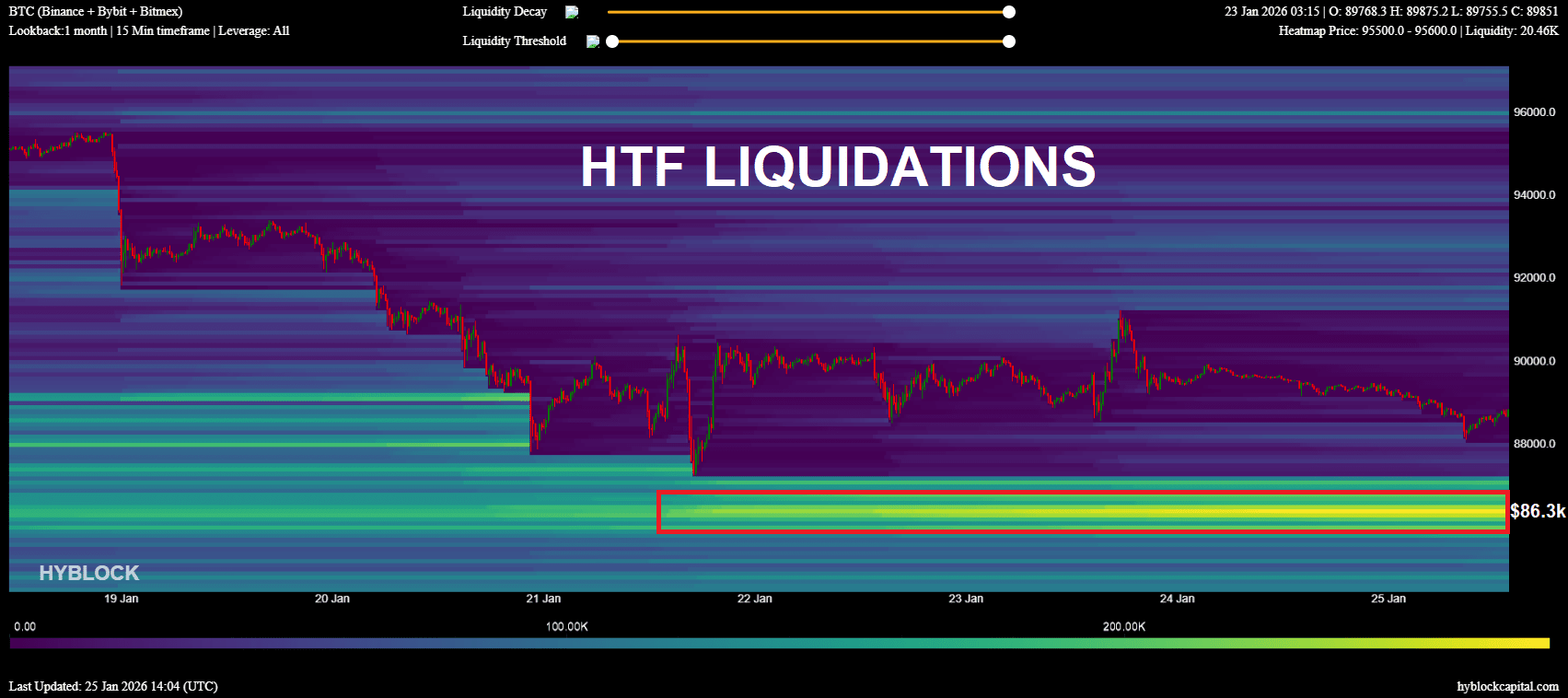Click the icon beside Liquidity Threshold
Screen dimensions: 1568x698
point(593,41)
